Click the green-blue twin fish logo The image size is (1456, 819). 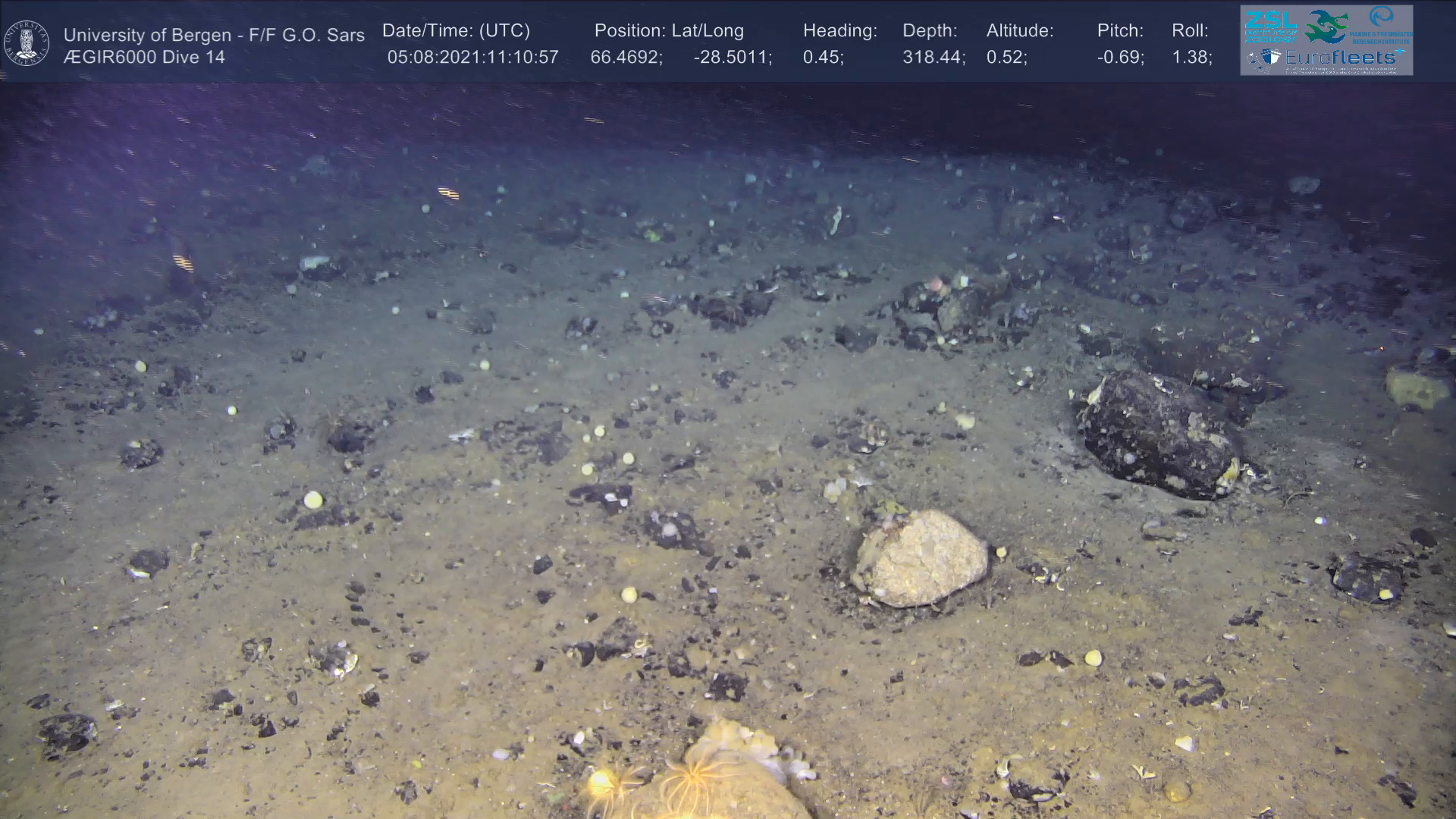(x=1327, y=27)
